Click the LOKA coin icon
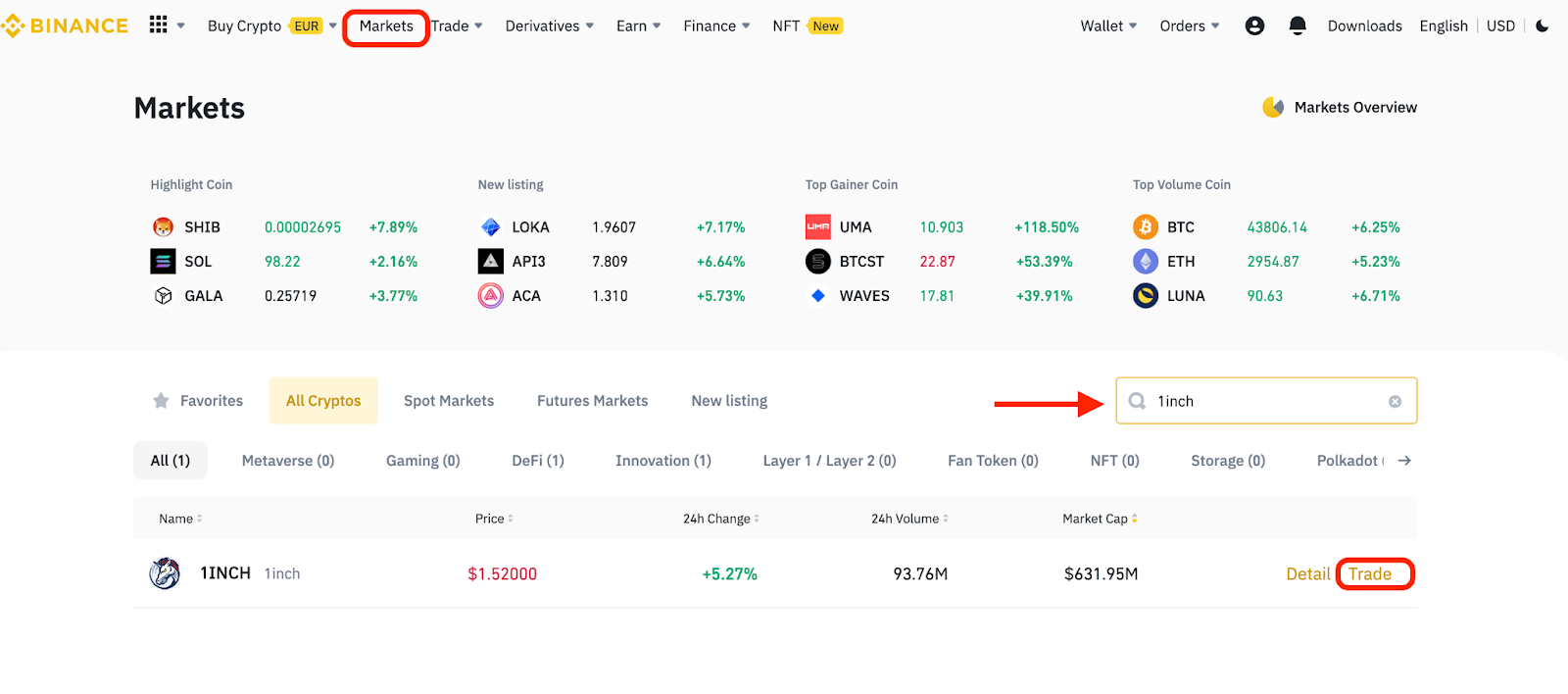 click(x=491, y=227)
